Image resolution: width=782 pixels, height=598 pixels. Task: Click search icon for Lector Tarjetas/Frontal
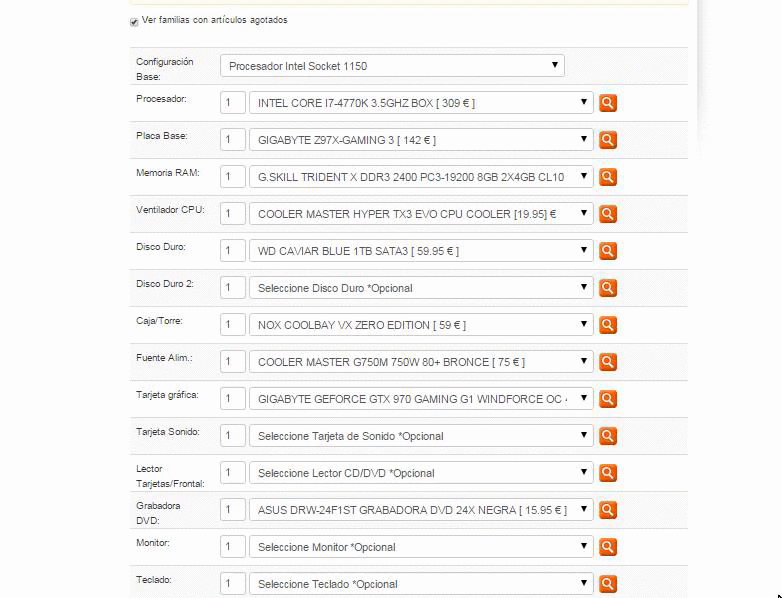(607, 473)
